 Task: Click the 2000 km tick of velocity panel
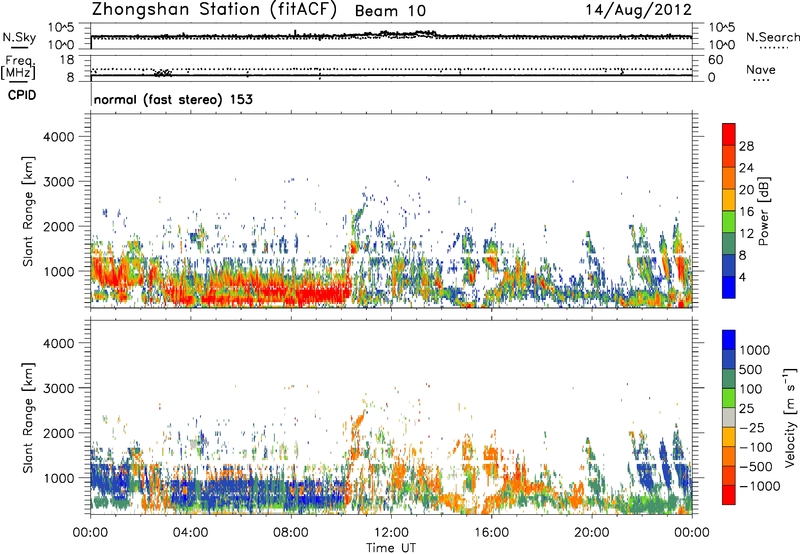pyautogui.click(x=58, y=433)
